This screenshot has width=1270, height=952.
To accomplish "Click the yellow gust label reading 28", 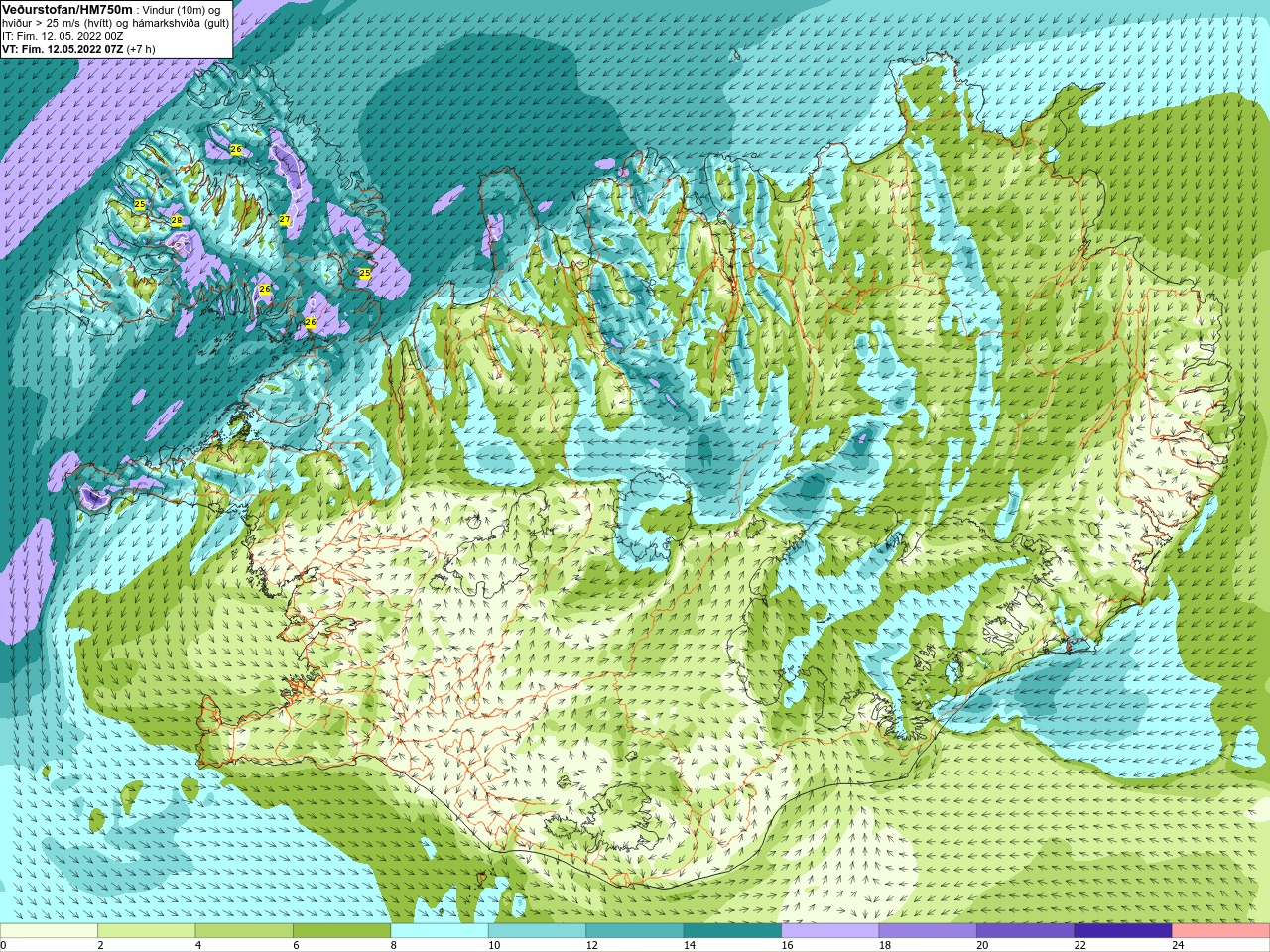I will pos(177,220).
